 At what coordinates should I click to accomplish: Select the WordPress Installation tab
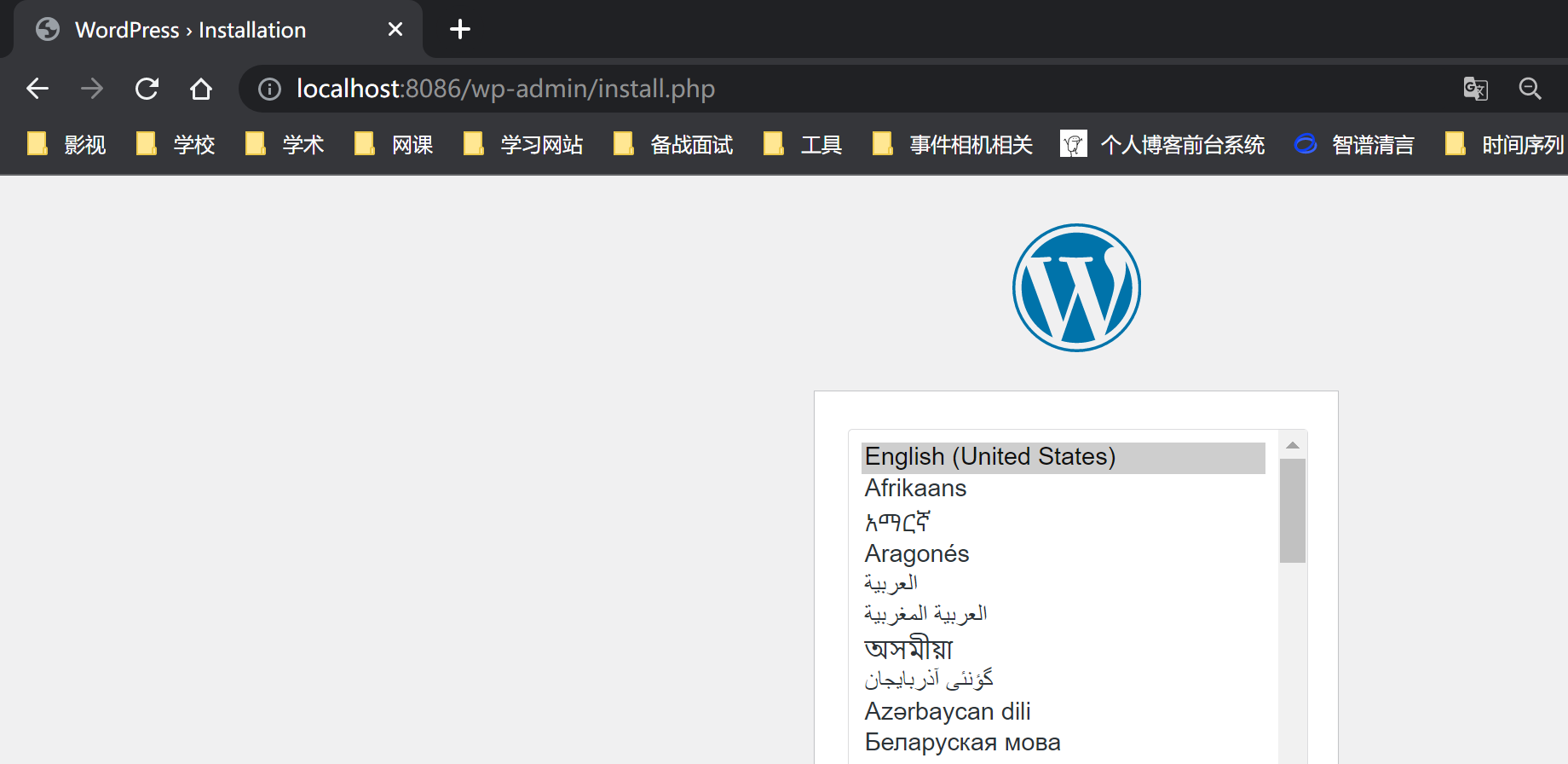tap(190, 30)
